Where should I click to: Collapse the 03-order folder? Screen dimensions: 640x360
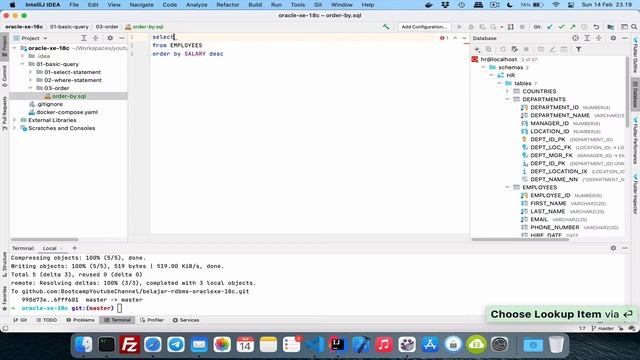click(x=31, y=88)
